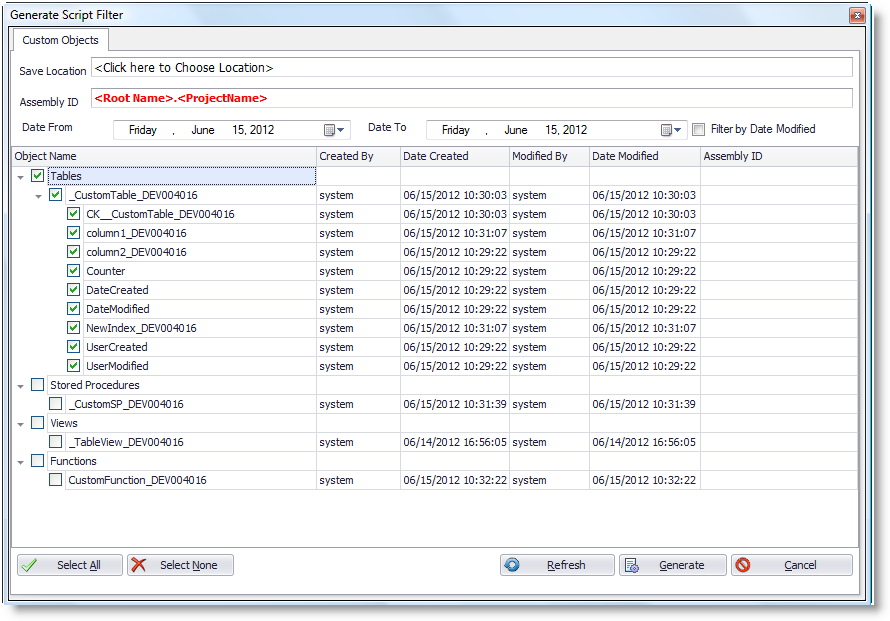
Task: Collapse the Tables tree node
Action: pos(21,177)
